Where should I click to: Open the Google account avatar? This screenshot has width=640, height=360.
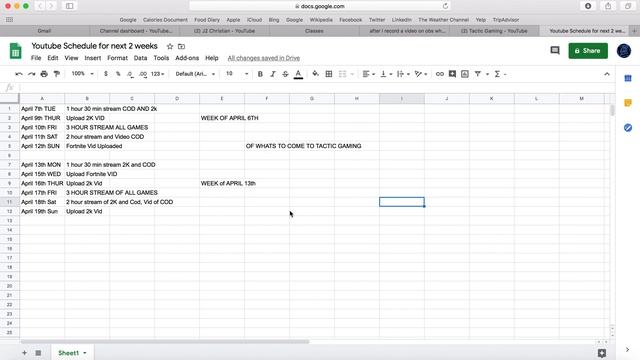(x=624, y=51)
